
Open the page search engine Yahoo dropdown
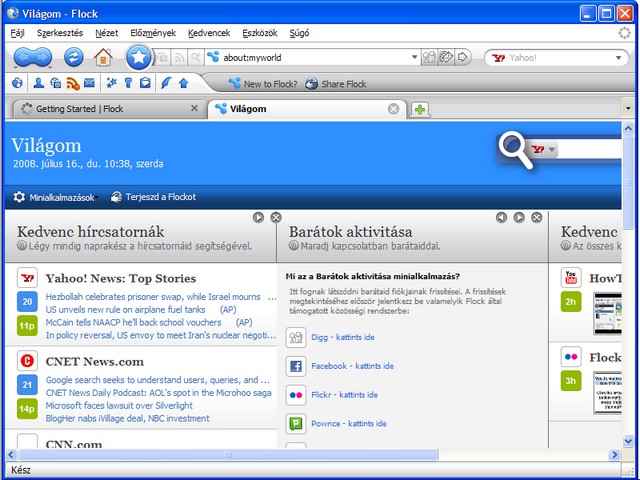pos(544,149)
